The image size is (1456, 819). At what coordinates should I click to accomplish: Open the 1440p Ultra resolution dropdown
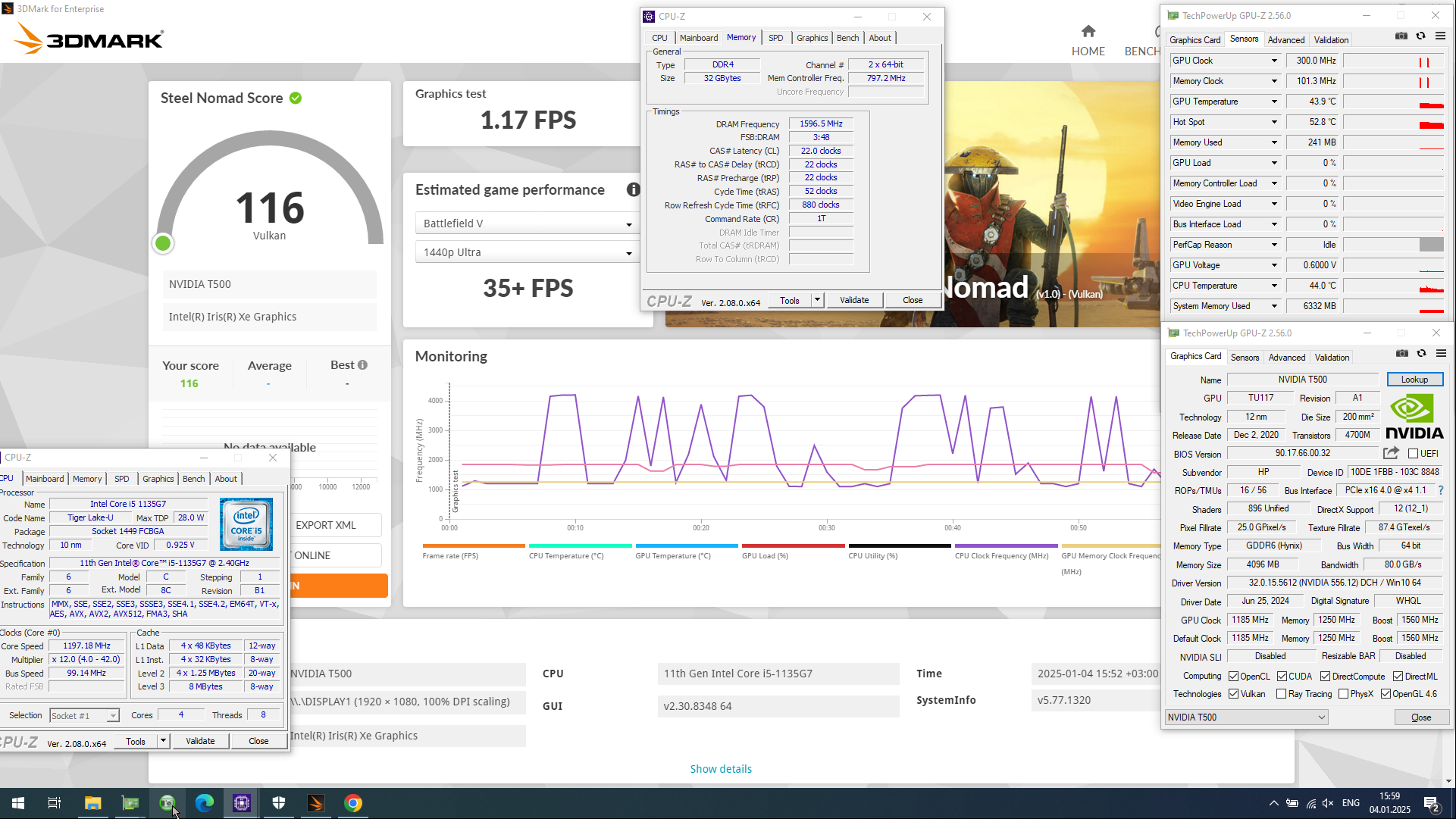coord(528,252)
